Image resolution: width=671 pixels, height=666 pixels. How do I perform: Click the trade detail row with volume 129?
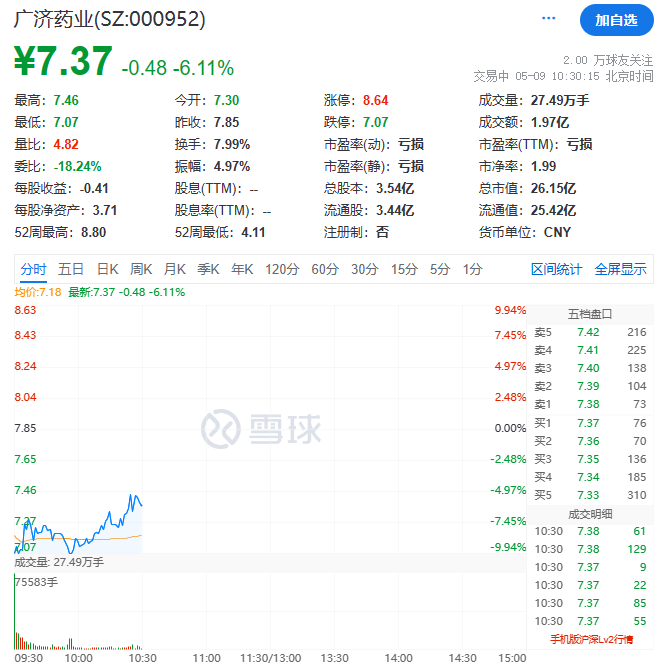point(590,549)
